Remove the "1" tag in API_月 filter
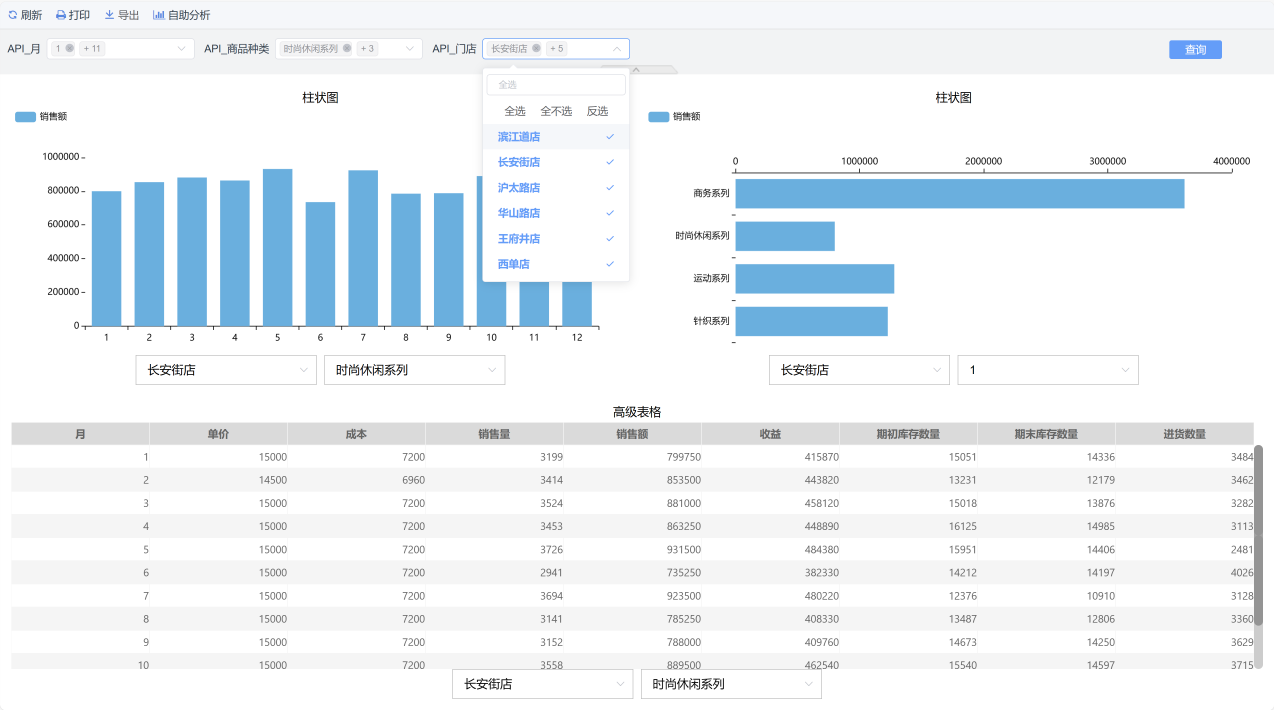The height and width of the screenshot is (710, 1274). (x=70, y=49)
